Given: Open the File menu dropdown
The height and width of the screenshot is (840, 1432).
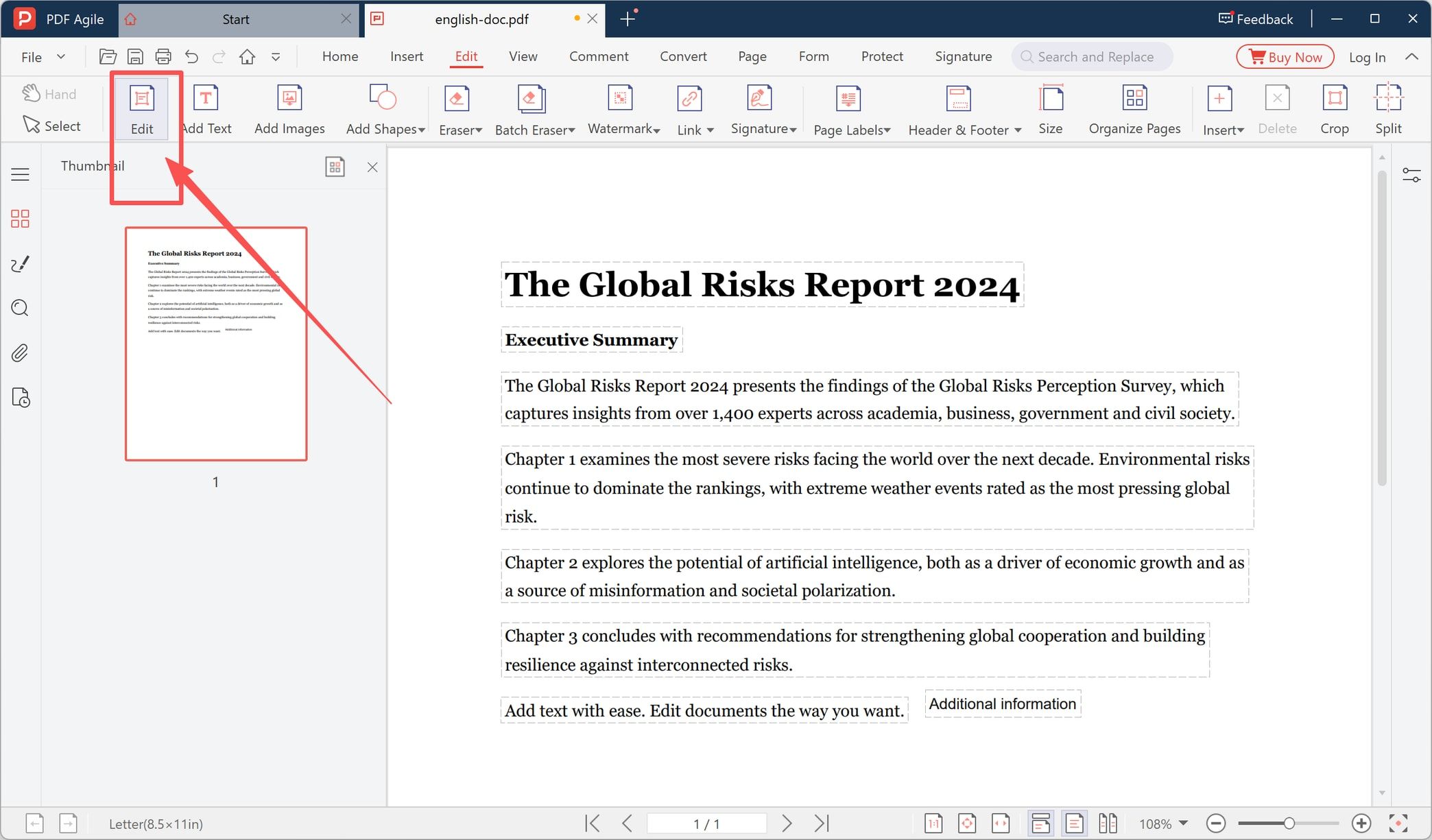Looking at the screenshot, I should pos(43,57).
